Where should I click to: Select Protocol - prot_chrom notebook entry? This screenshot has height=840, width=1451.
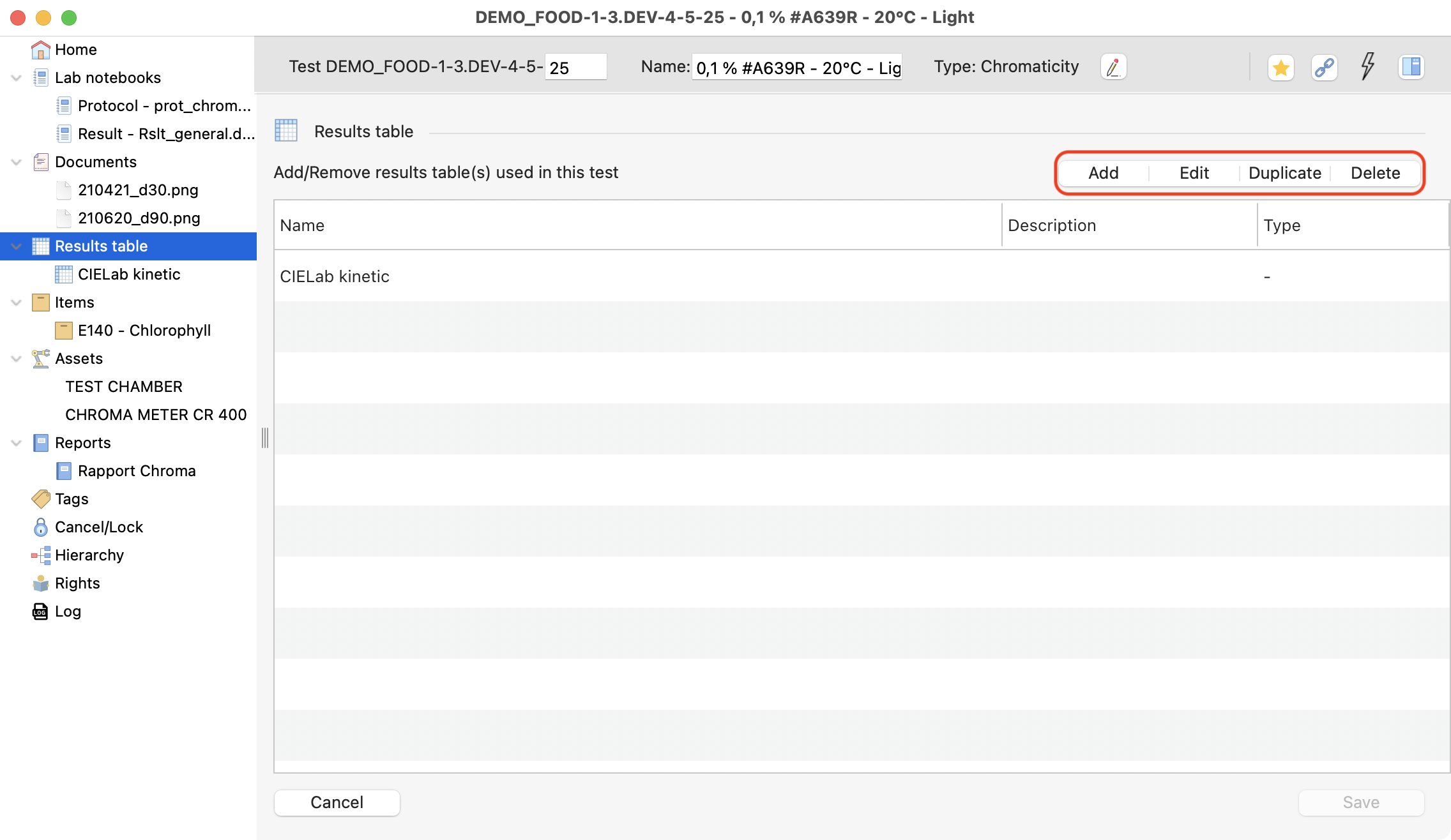(x=164, y=106)
